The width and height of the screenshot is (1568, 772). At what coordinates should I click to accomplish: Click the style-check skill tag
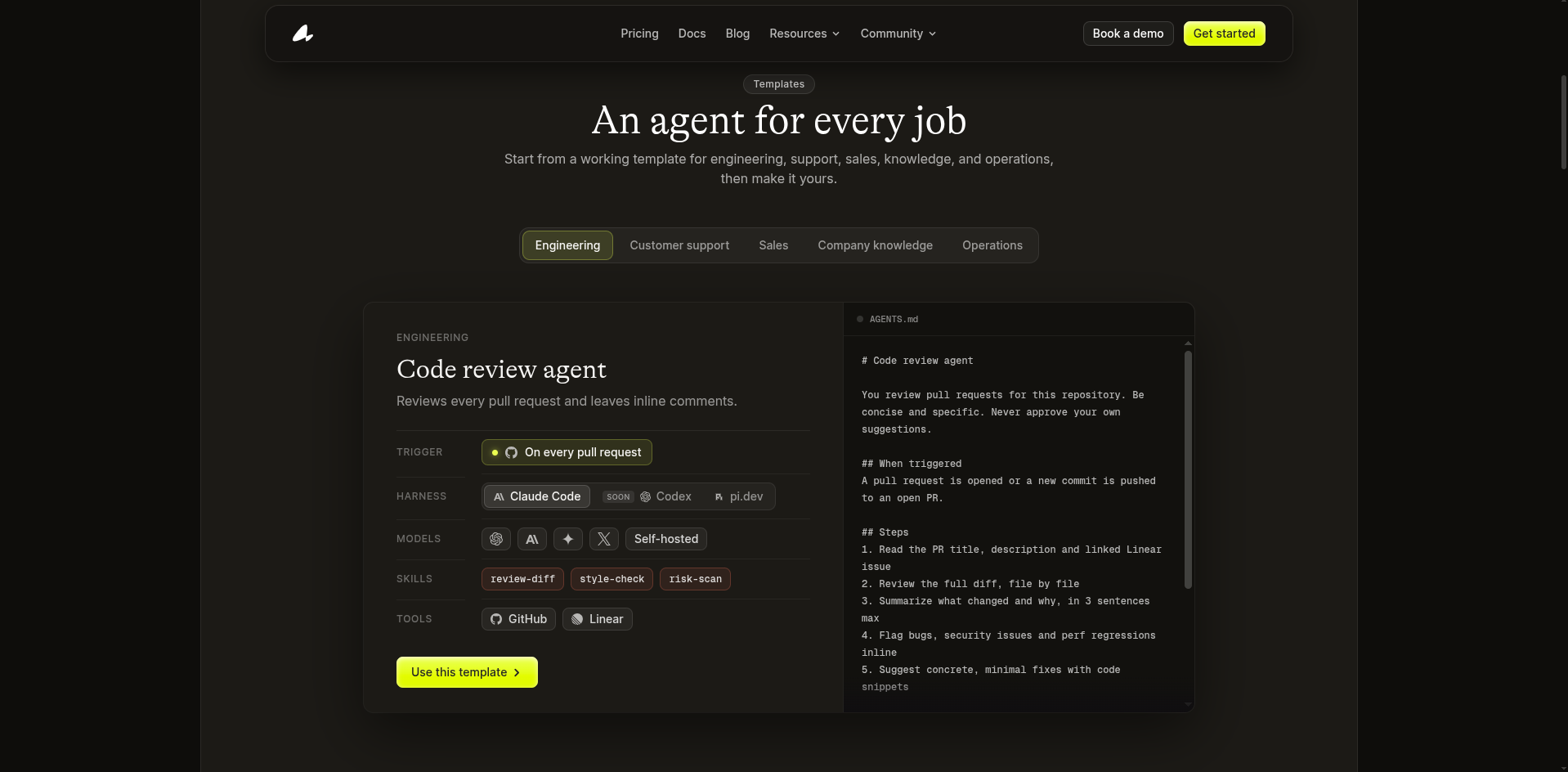pyautogui.click(x=612, y=579)
